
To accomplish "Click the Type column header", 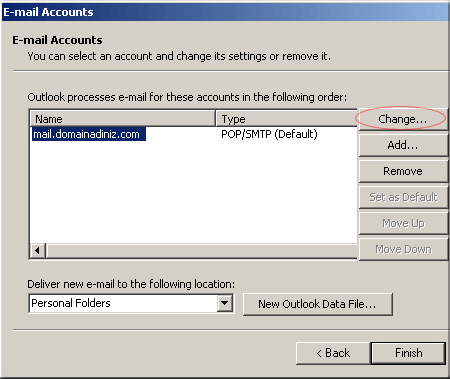I will pos(286,119).
